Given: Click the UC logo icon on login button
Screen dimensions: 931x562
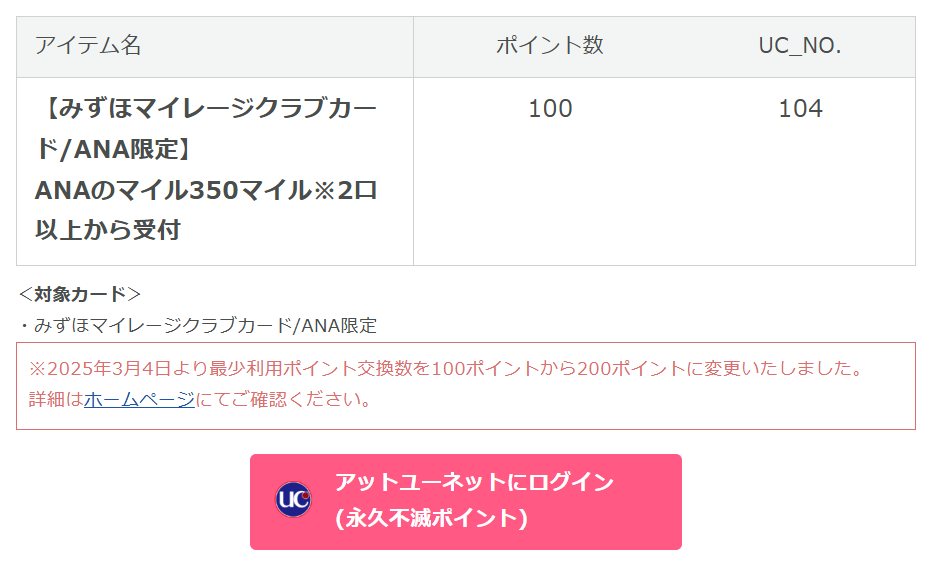Looking at the screenshot, I should coord(293,500).
